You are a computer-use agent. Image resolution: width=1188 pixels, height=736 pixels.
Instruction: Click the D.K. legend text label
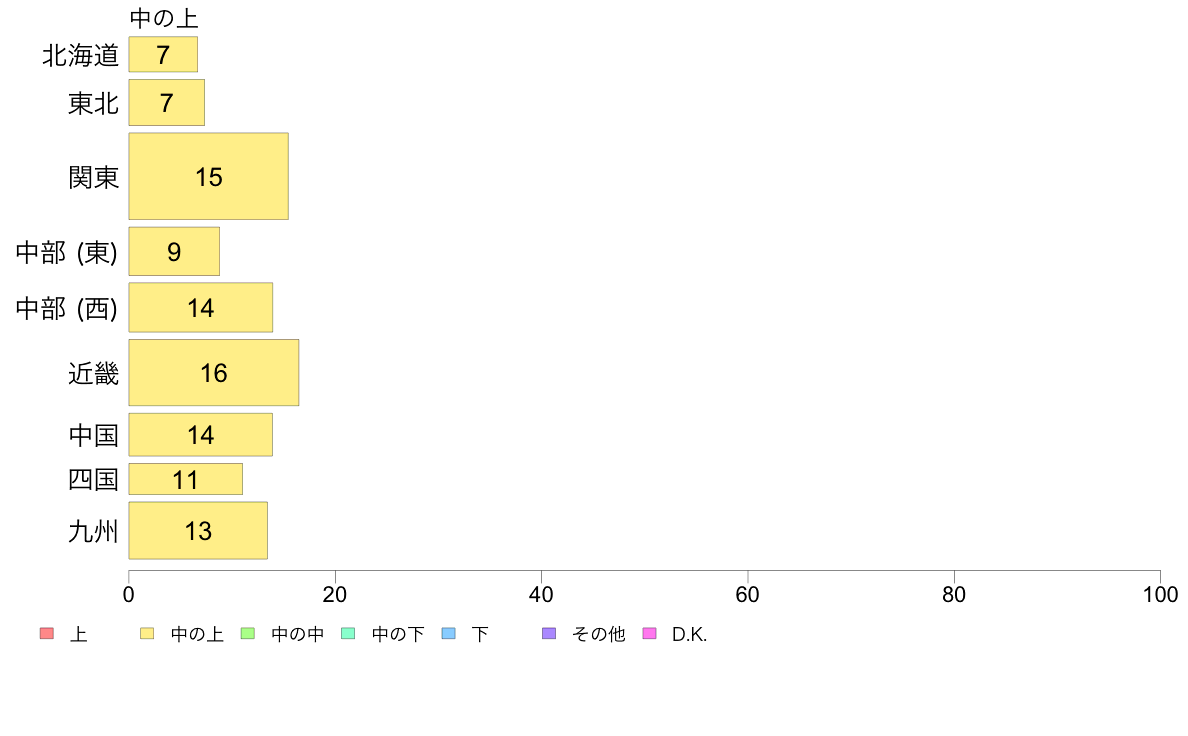point(689,634)
